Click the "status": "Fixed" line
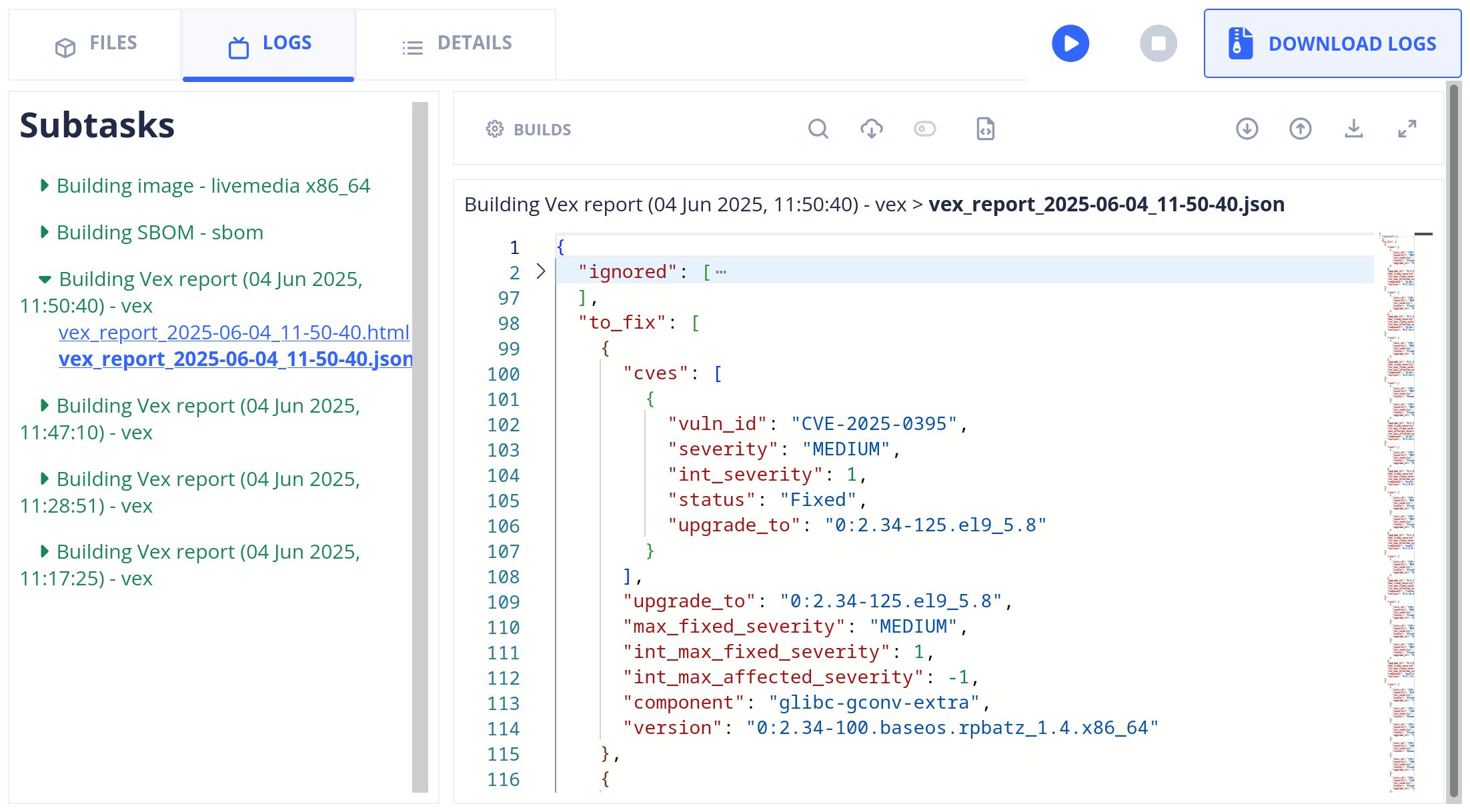1470x812 pixels. pyautogui.click(x=768, y=500)
